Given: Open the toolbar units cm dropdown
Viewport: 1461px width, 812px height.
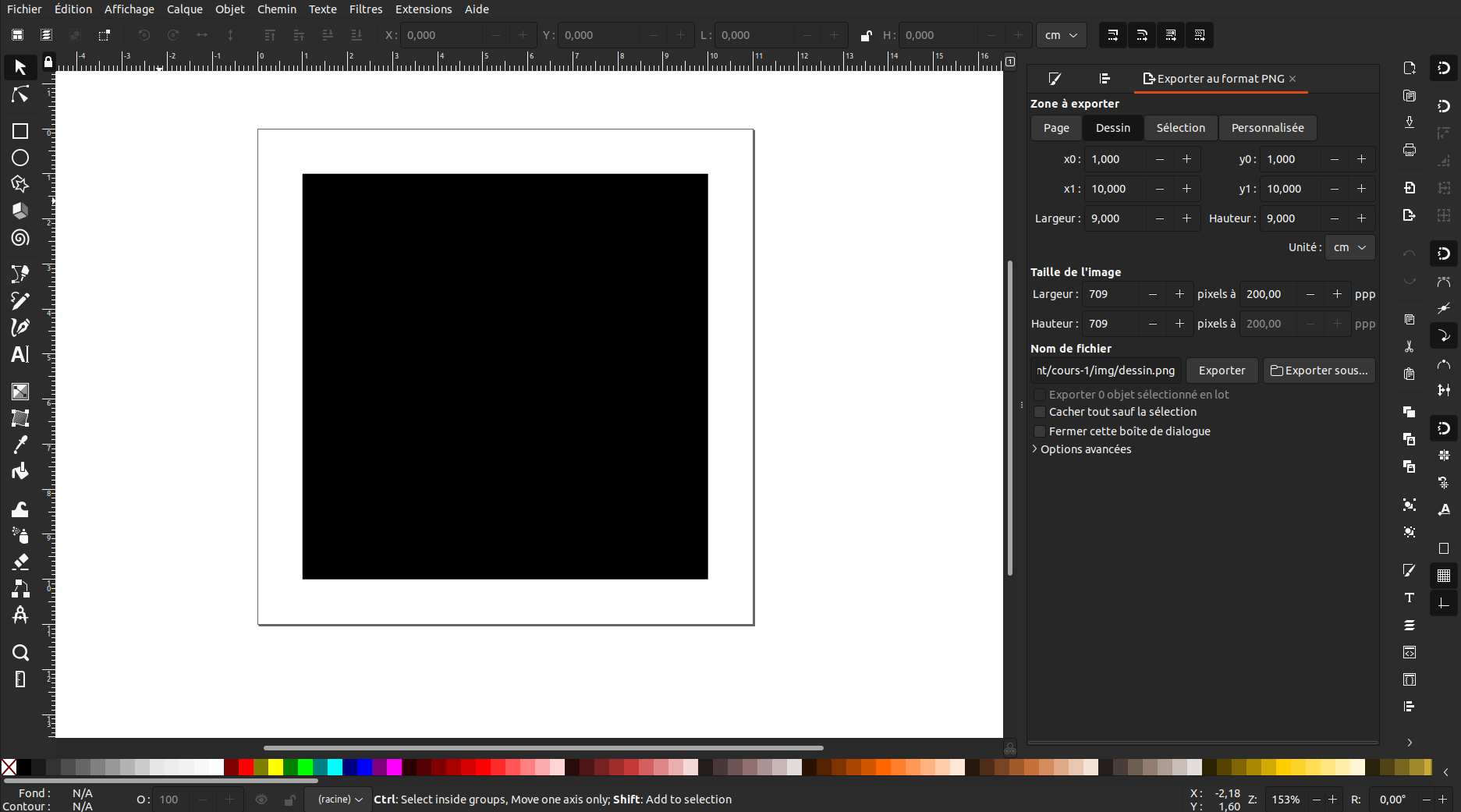Looking at the screenshot, I should (1061, 36).
